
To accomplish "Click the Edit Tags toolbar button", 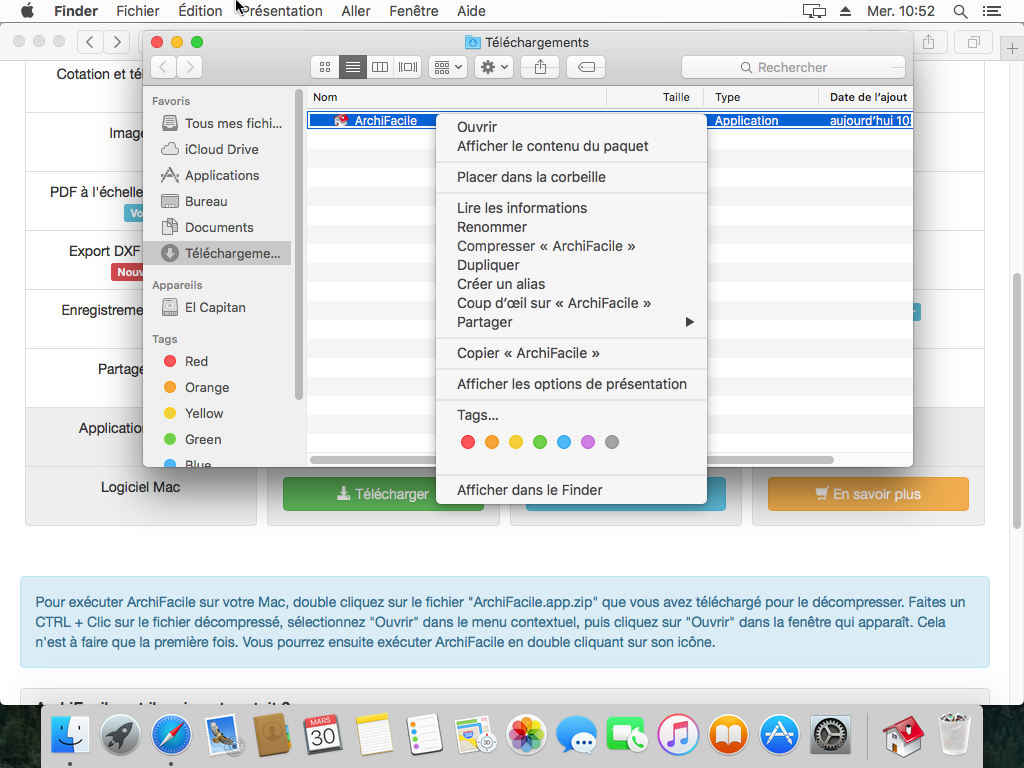I will (x=586, y=67).
